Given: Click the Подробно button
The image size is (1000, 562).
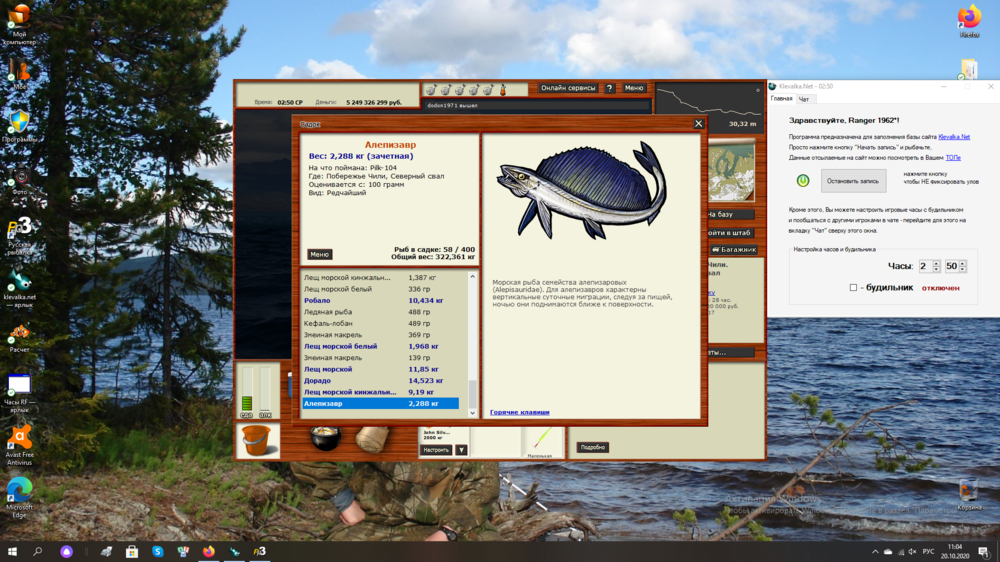Looking at the screenshot, I should (x=592, y=447).
